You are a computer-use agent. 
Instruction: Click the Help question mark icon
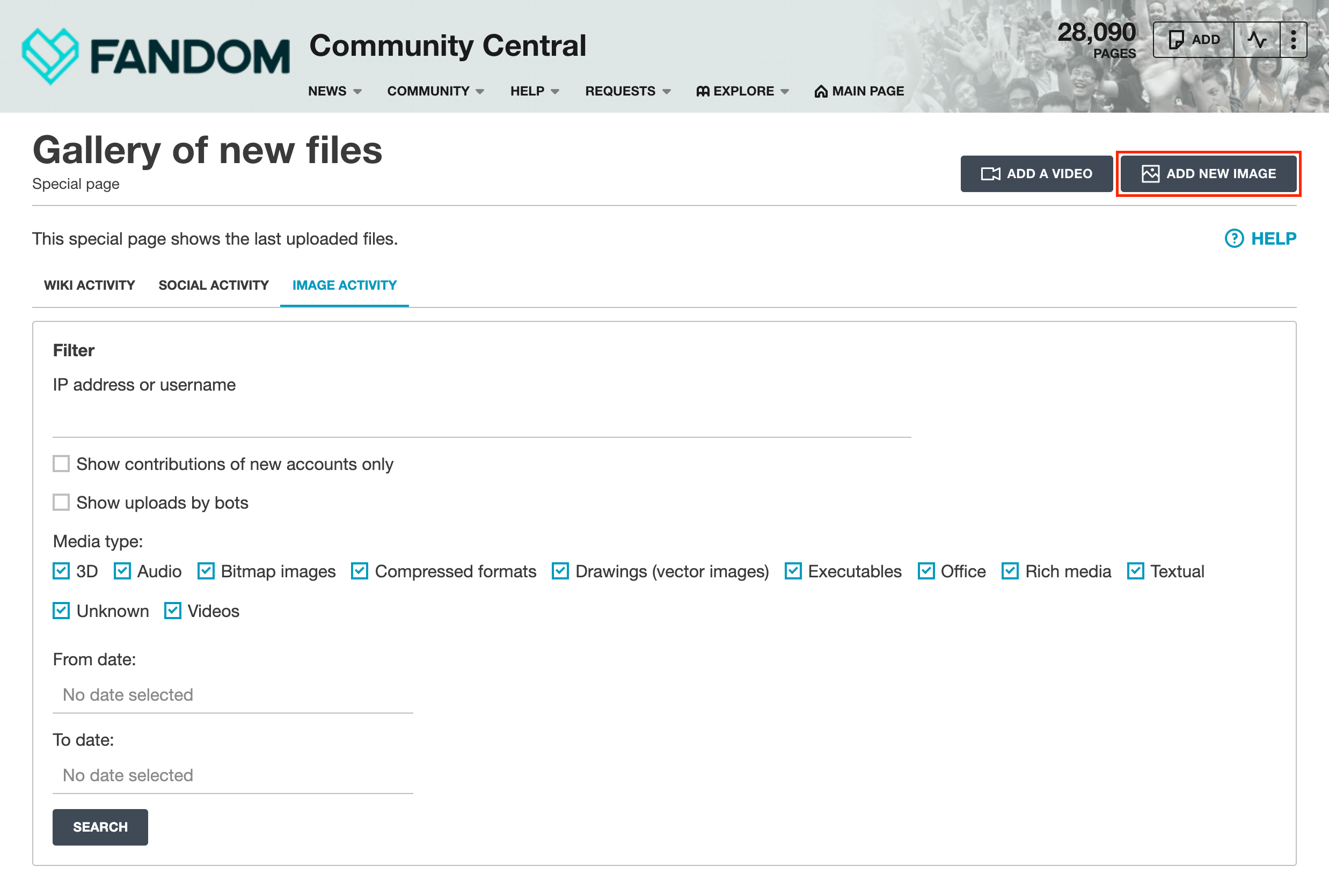1233,238
